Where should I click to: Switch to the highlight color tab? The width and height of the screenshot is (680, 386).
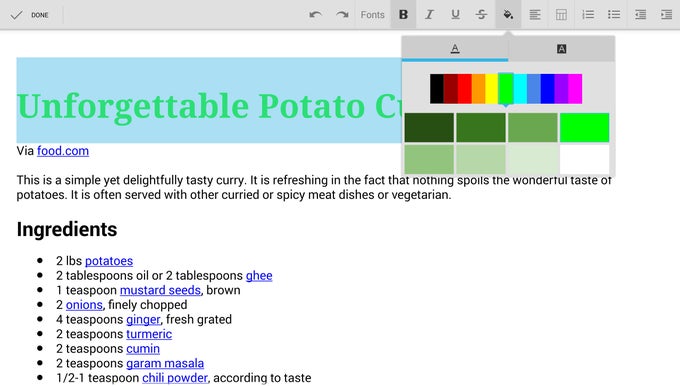[x=562, y=49]
